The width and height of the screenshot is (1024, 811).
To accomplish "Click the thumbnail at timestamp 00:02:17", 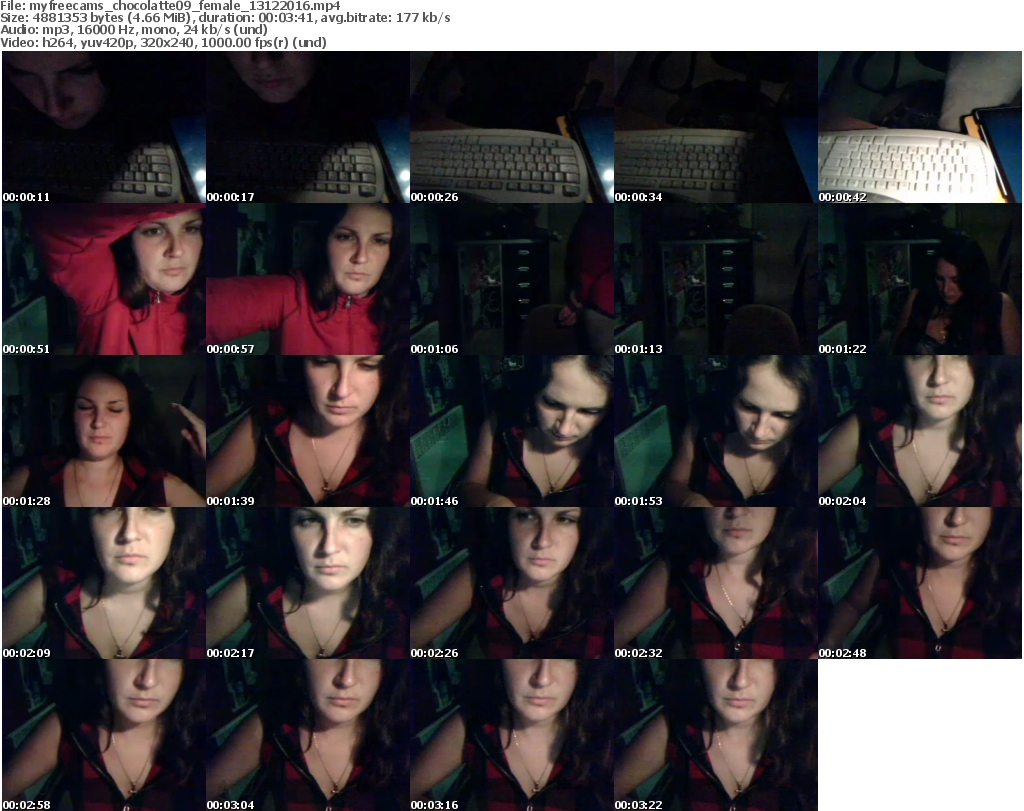I will 308,583.
